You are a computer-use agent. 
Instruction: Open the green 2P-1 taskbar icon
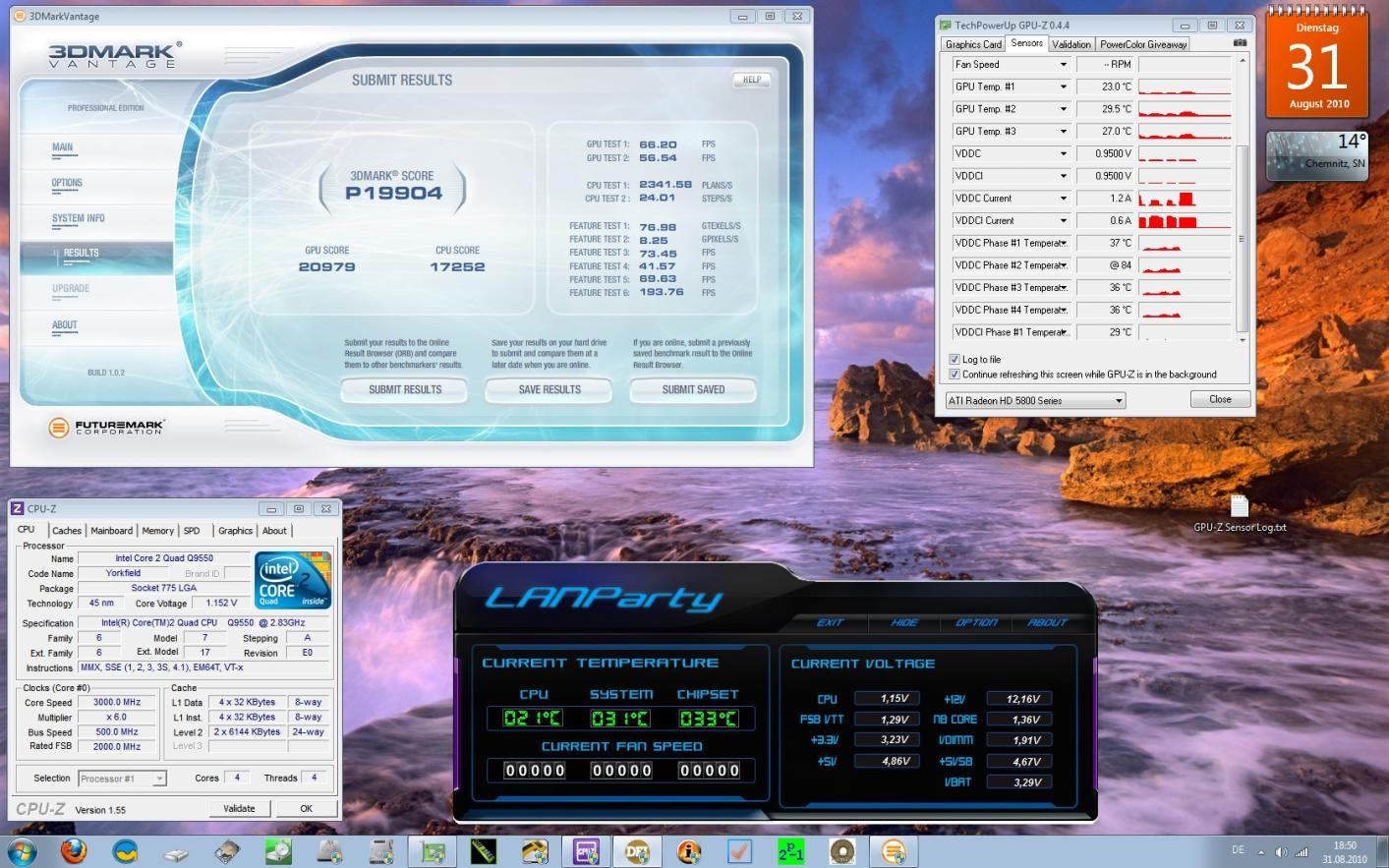tap(790, 851)
